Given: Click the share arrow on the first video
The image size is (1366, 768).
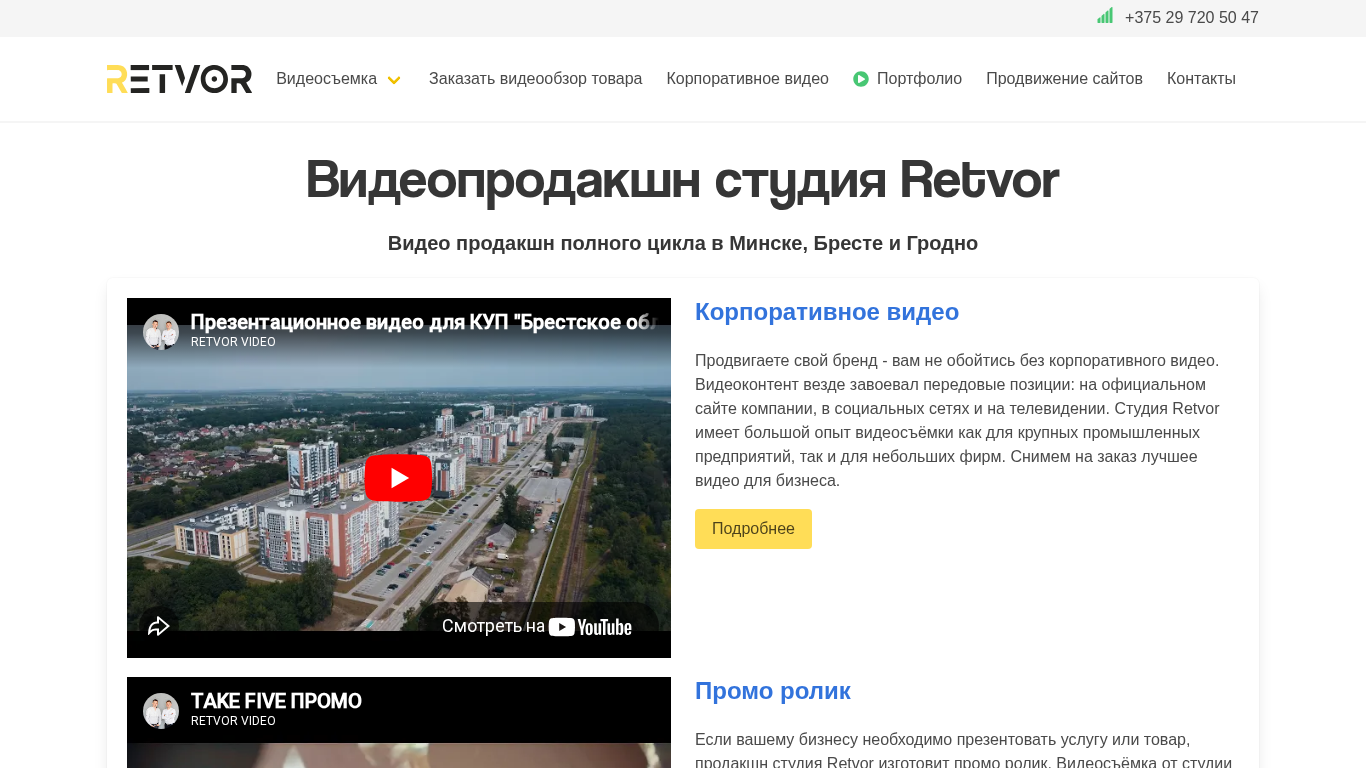Looking at the screenshot, I should click(x=159, y=626).
